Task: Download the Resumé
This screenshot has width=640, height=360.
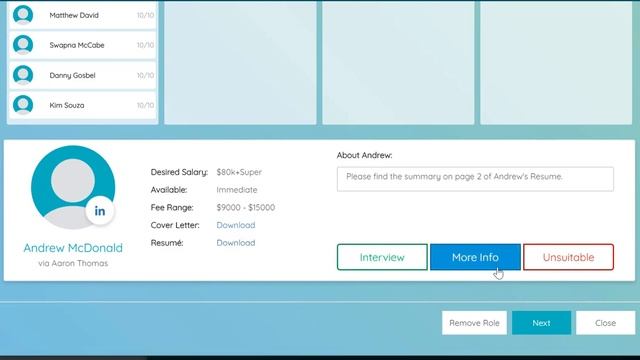Action: point(236,243)
